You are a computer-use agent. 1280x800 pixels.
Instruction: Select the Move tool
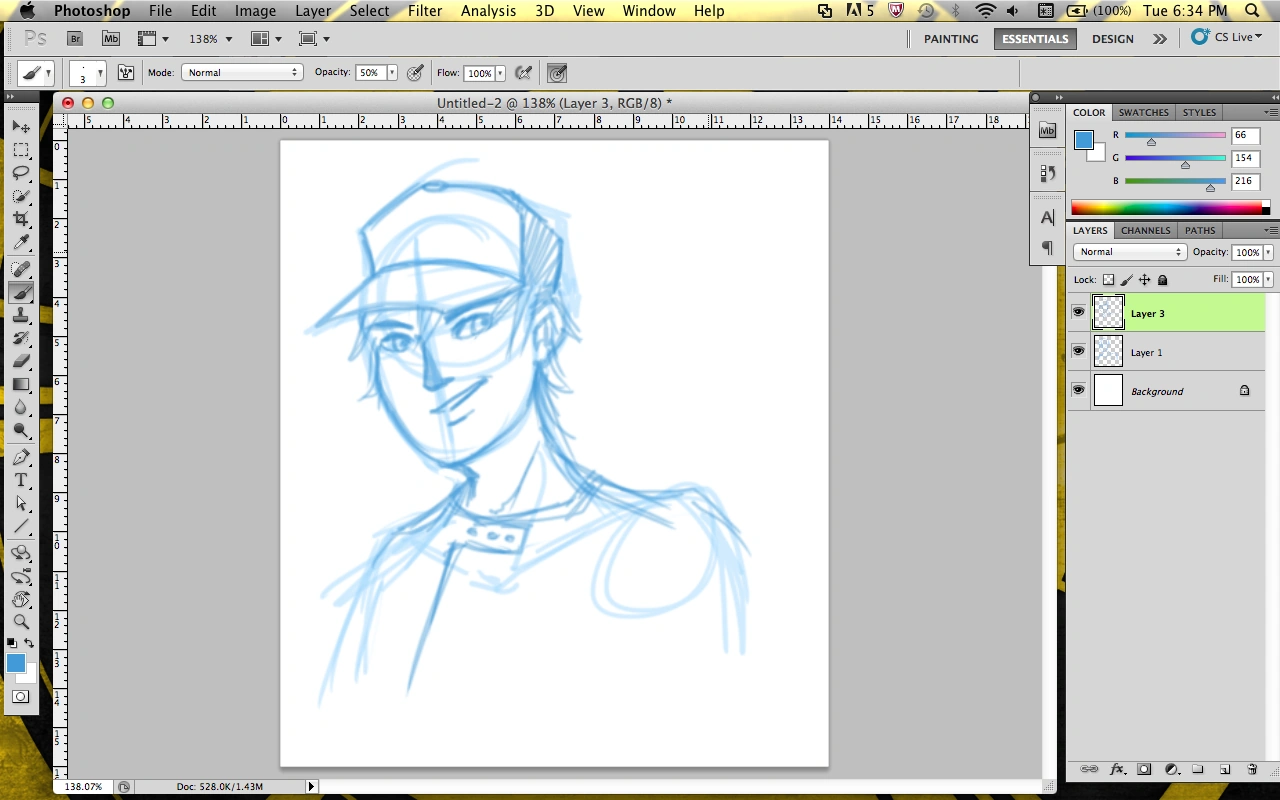click(x=21, y=127)
